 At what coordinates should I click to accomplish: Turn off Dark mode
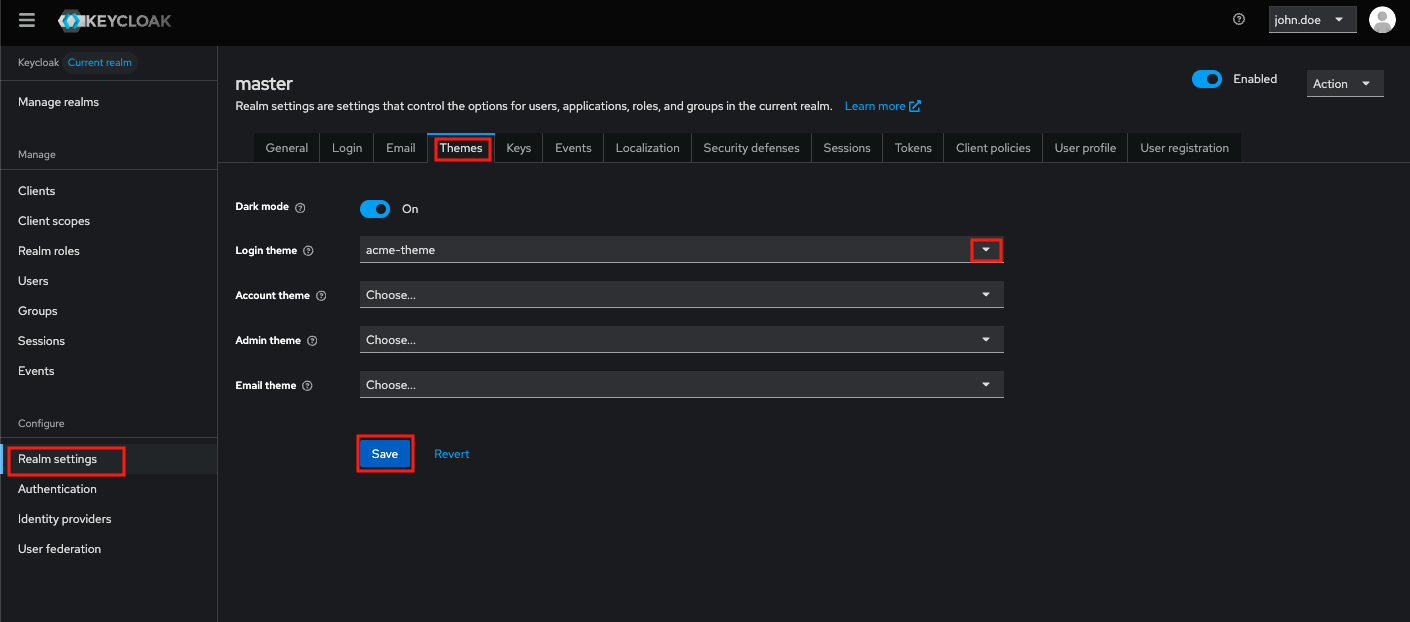click(x=374, y=209)
